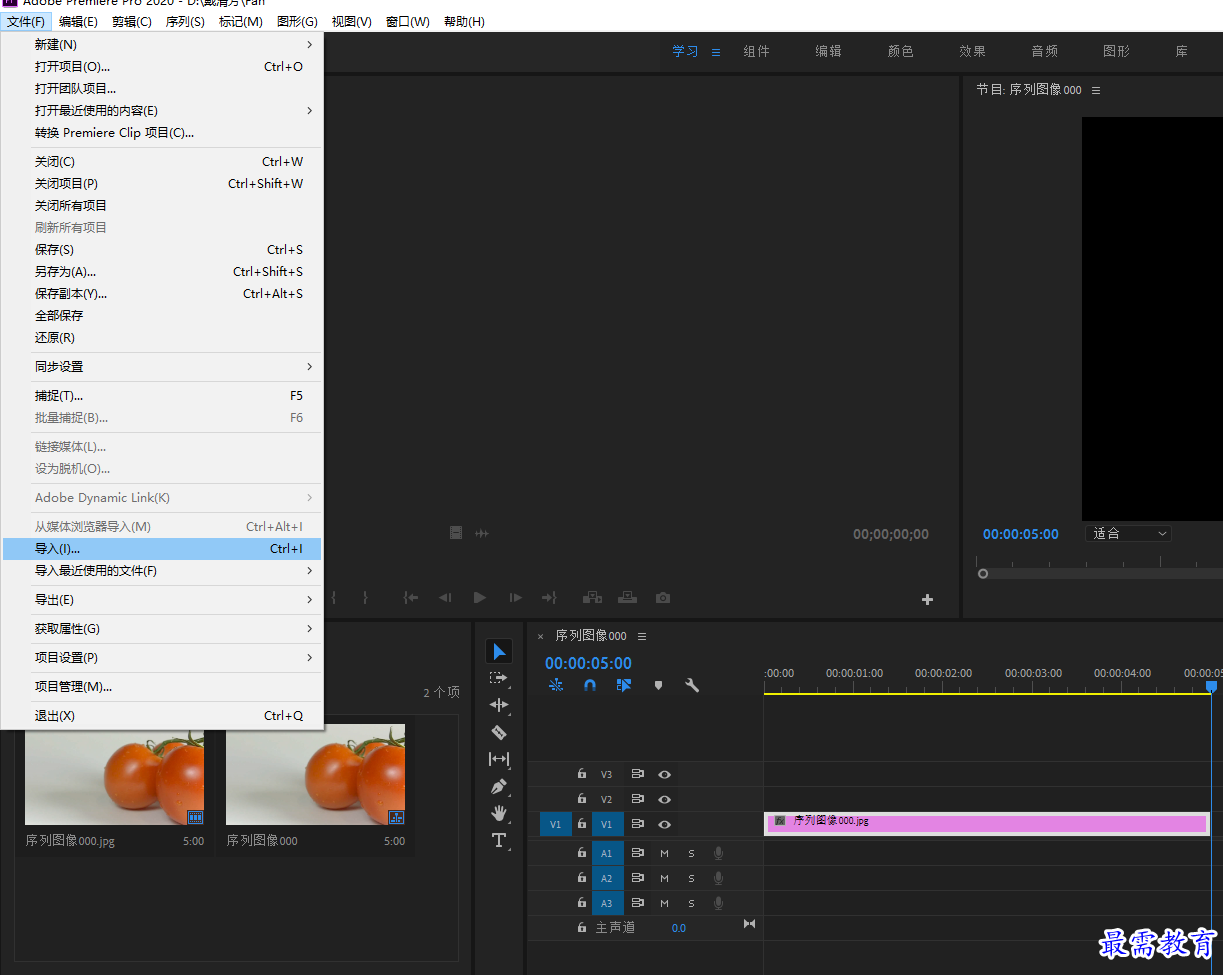The height and width of the screenshot is (975, 1223).
Task: Toggle sync lock on track V3
Action: pyautogui.click(x=637, y=774)
